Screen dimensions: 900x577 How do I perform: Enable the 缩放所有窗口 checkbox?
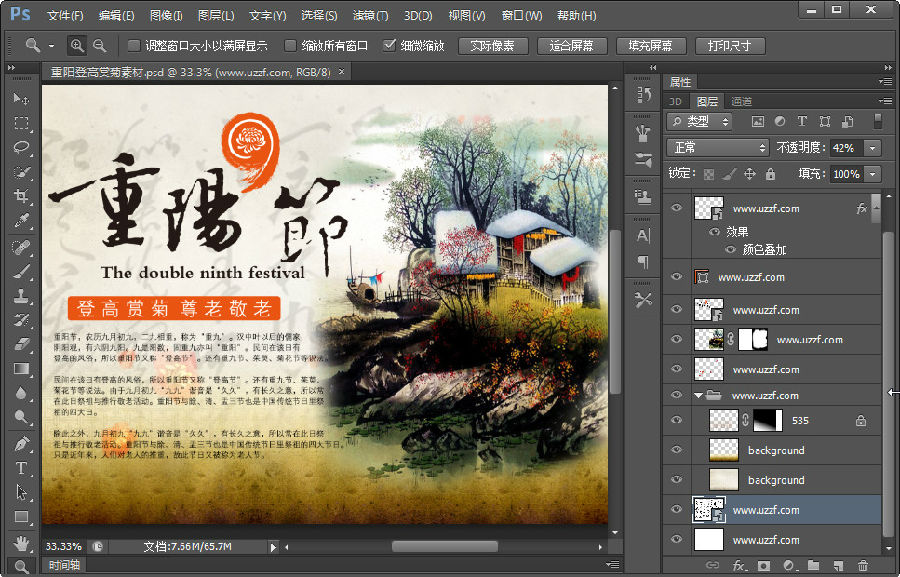coord(291,46)
